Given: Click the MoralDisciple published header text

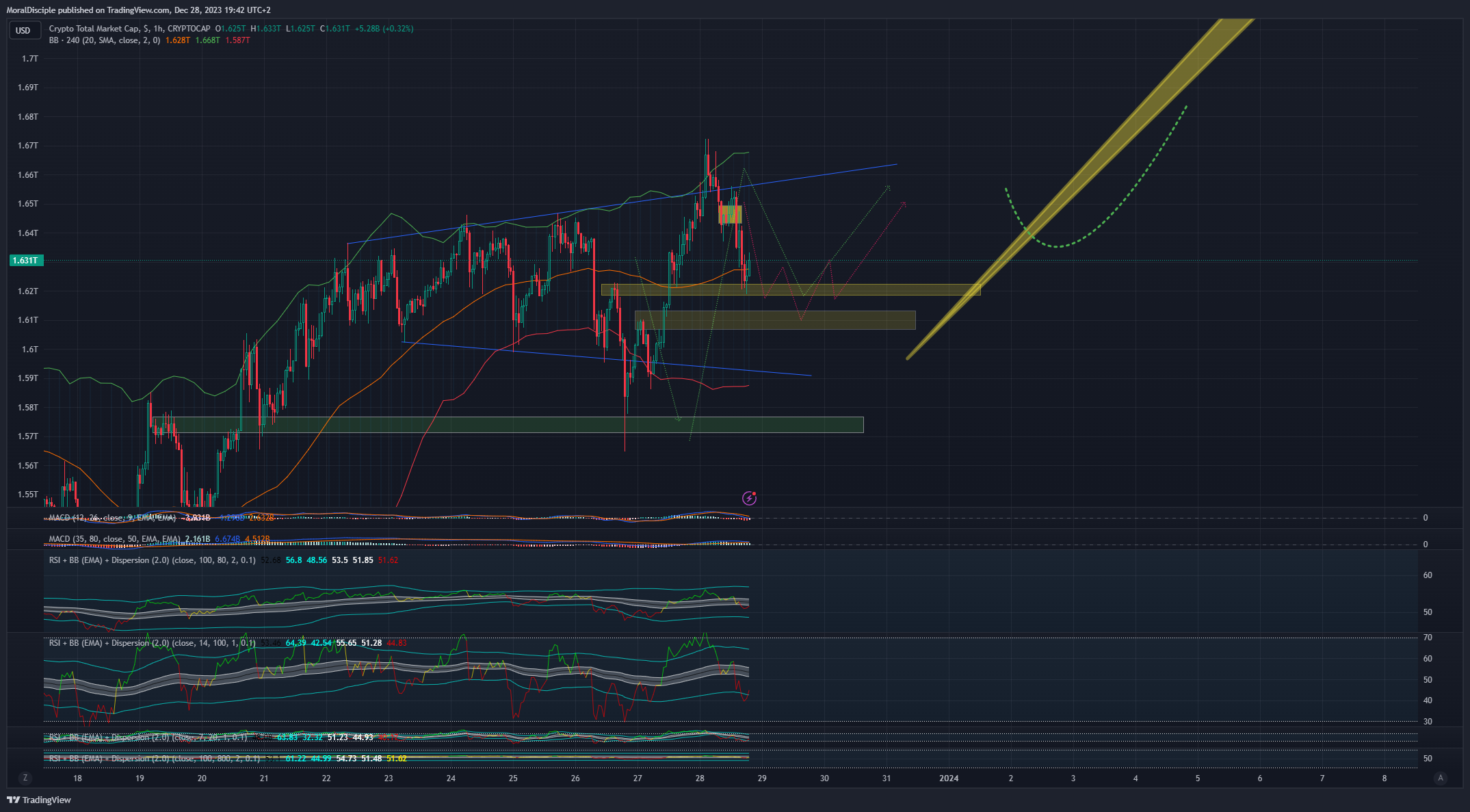Looking at the screenshot, I should click(138, 10).
